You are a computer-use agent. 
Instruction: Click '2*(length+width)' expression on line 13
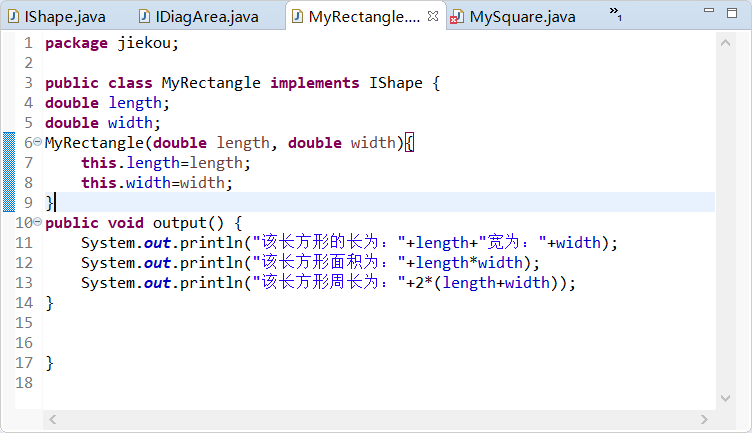(x=487, y=283)
